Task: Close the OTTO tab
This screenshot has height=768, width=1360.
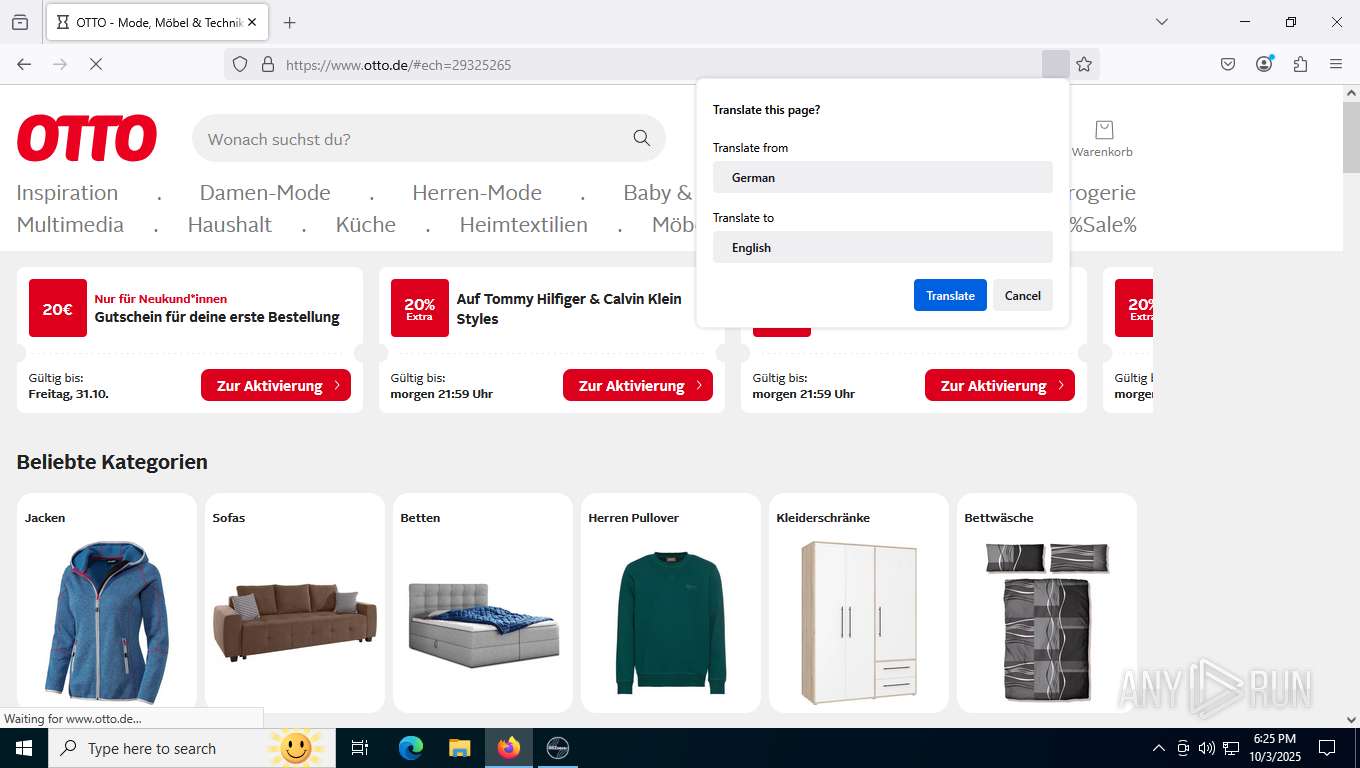Action: click(x=251, y=22)
